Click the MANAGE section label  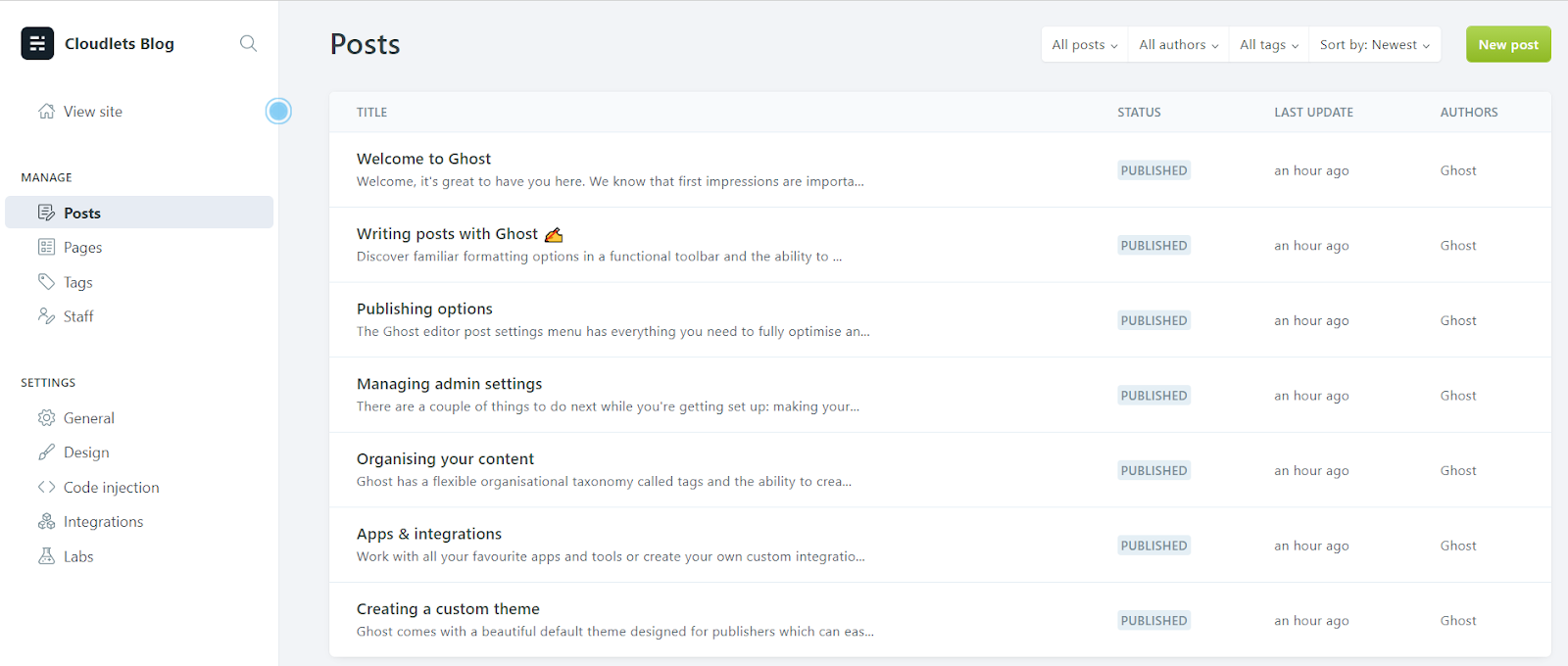point(46,177)
